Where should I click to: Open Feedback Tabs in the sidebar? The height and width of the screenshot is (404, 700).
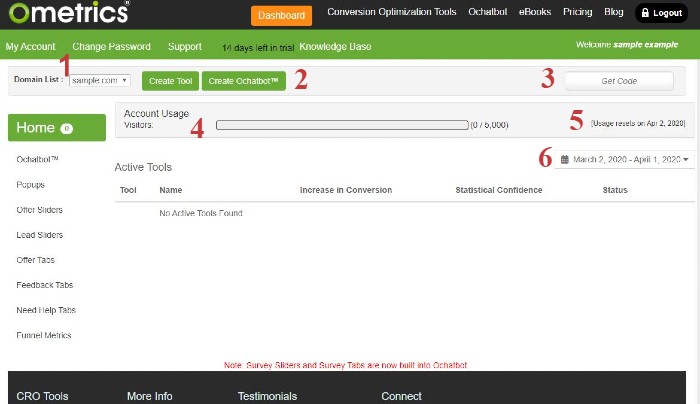(45, 285)
